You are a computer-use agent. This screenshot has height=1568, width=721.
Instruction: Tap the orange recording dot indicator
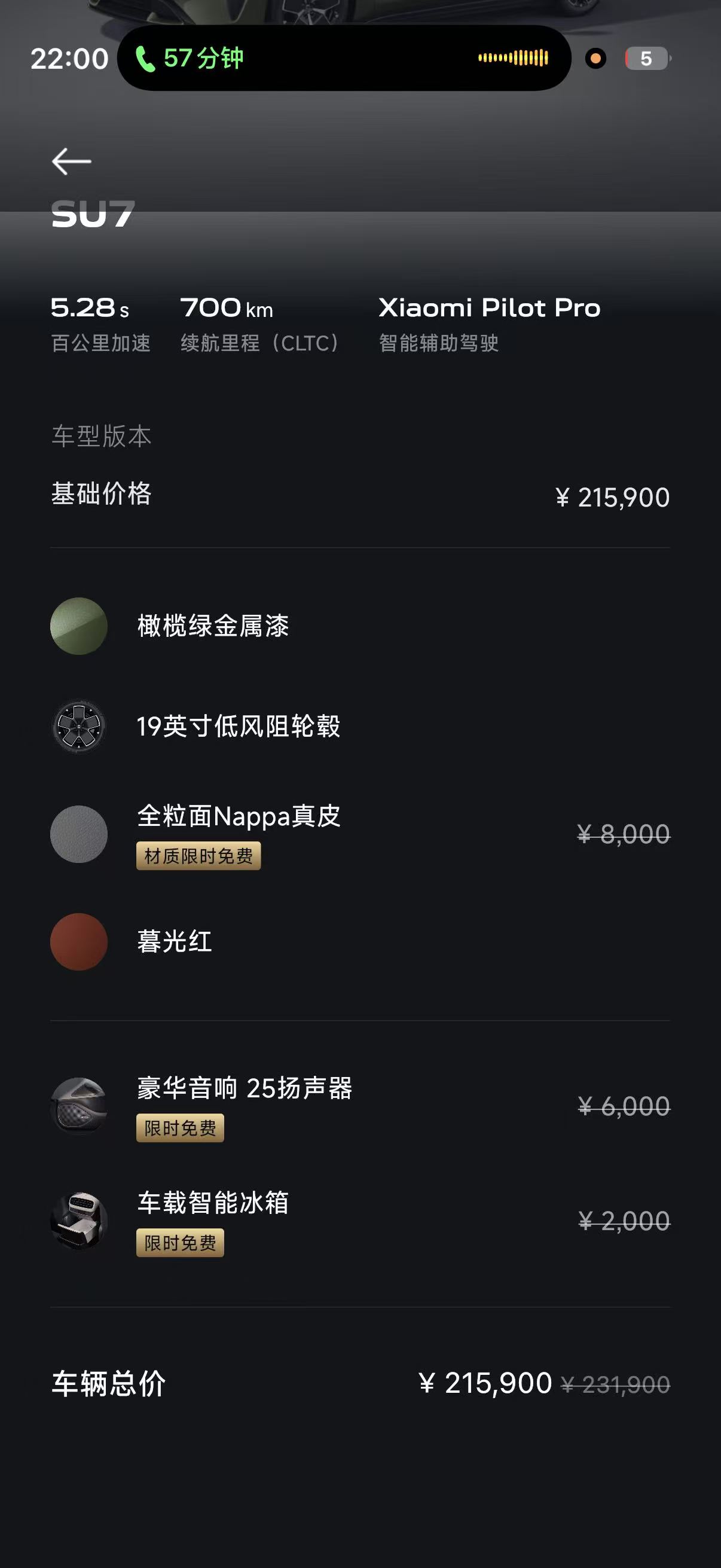[595, 59]
